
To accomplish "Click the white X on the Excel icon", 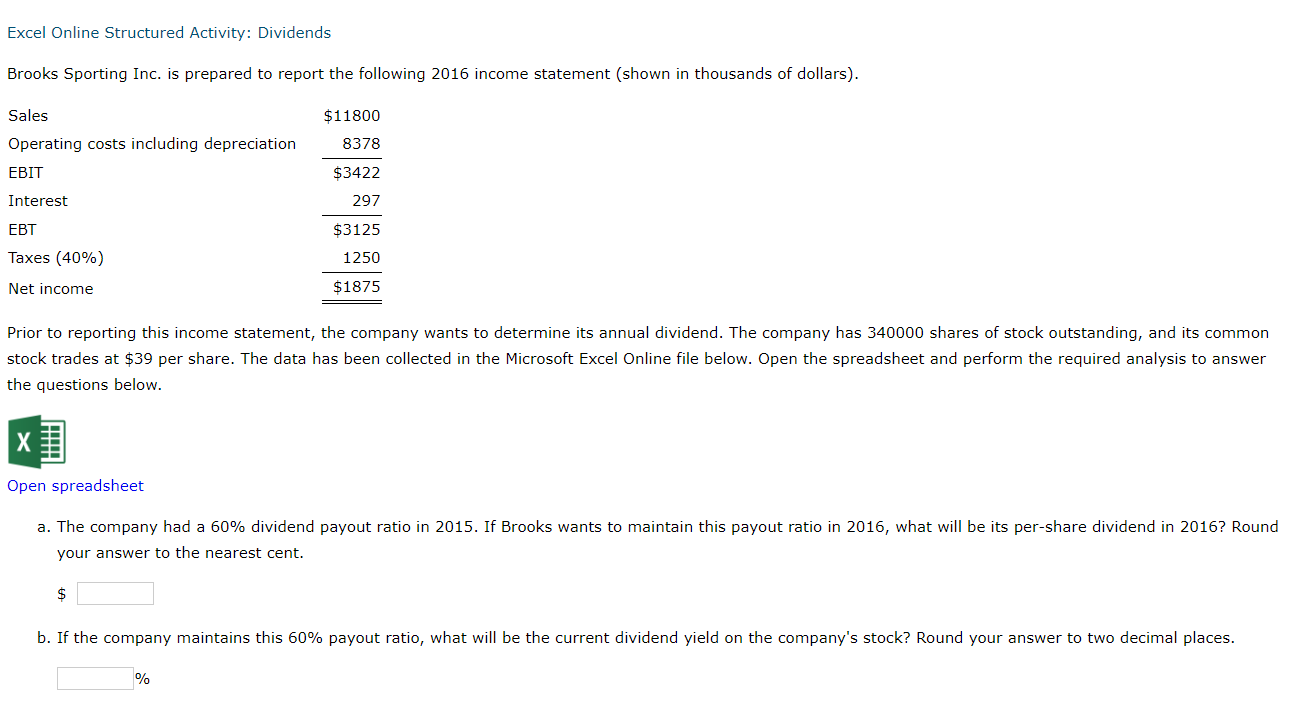I will tap(24, 444).
